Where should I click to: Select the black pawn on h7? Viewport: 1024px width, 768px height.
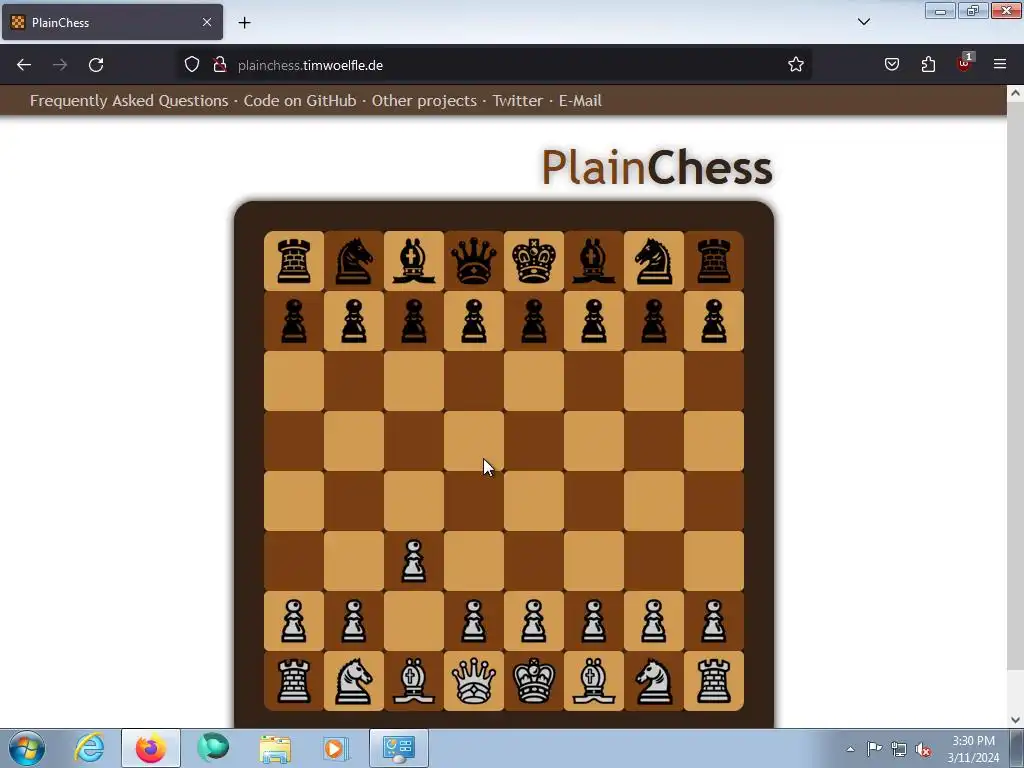point(714,321)
